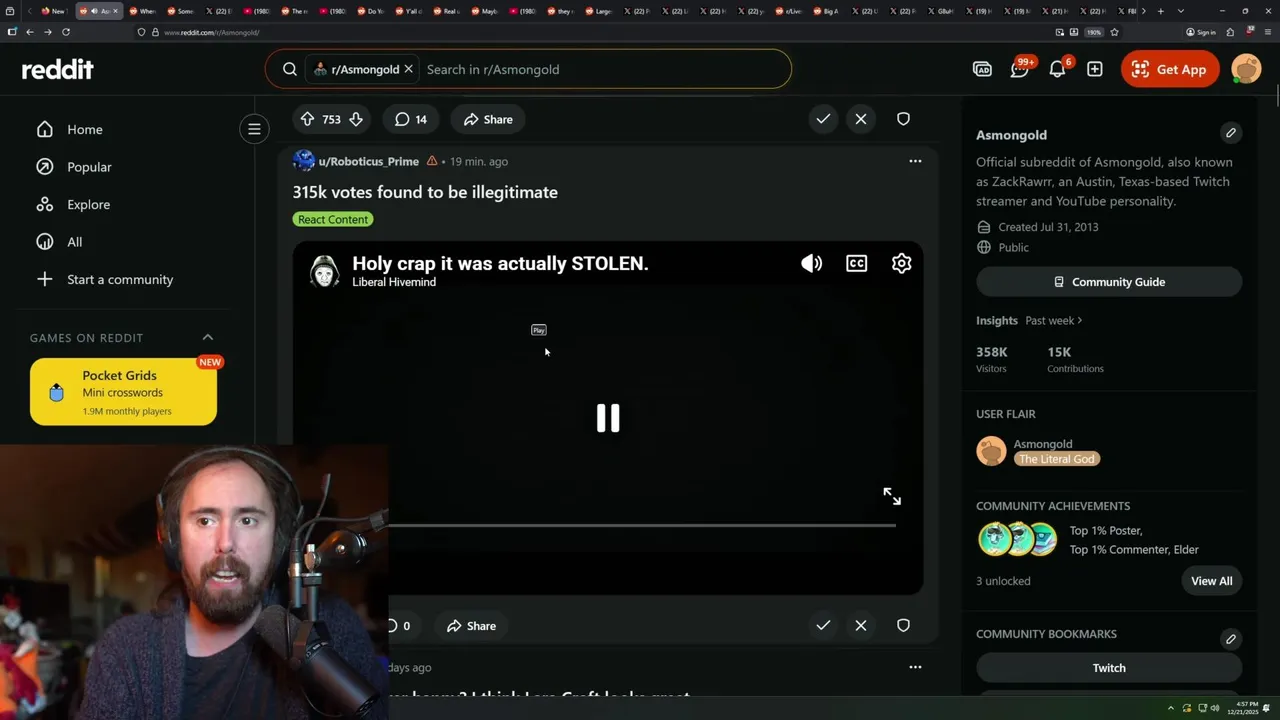Open a new browser tab with plus
1280x720 pixels.
pyautogui.click(x=1161, y=11)
